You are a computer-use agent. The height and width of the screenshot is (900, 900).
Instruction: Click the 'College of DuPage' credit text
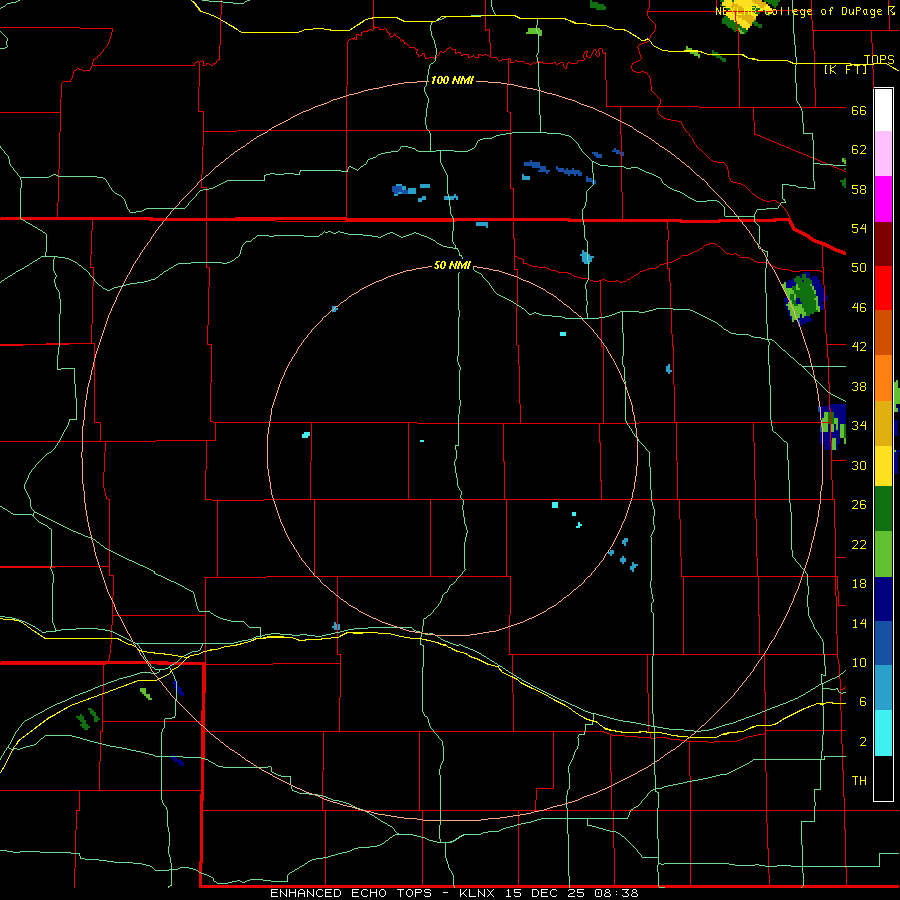point(824,11)
